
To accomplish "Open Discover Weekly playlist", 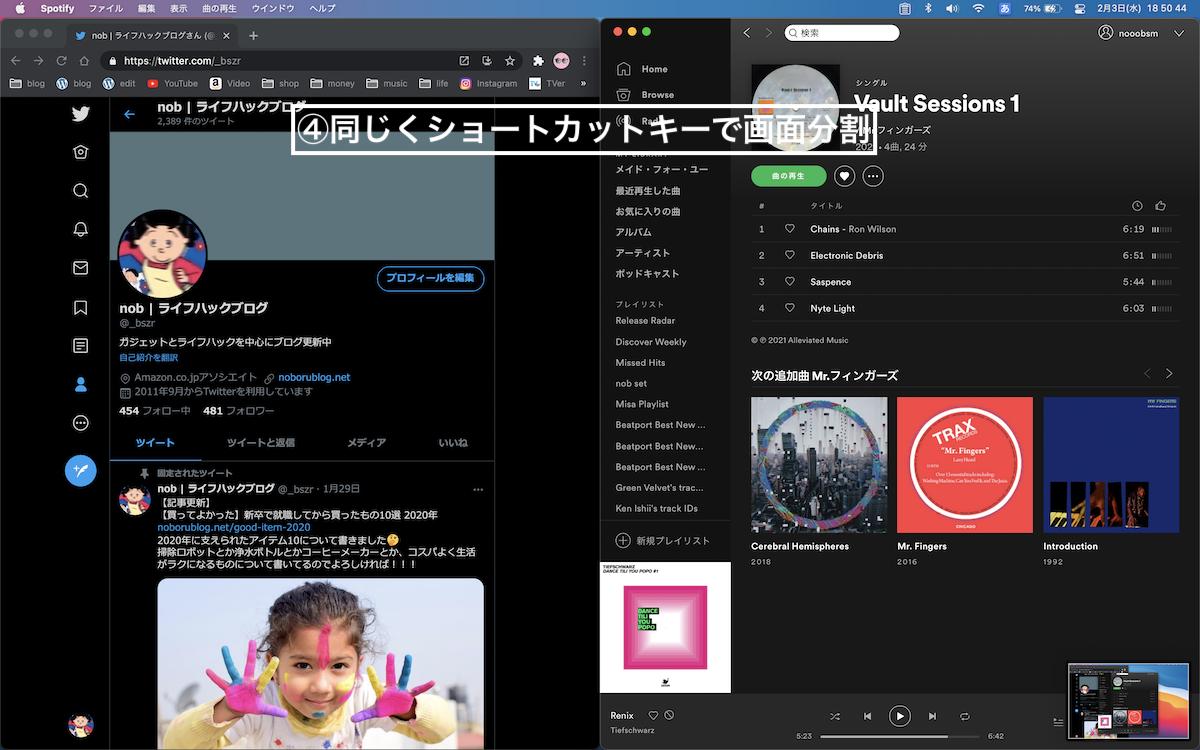I will 651,342.
